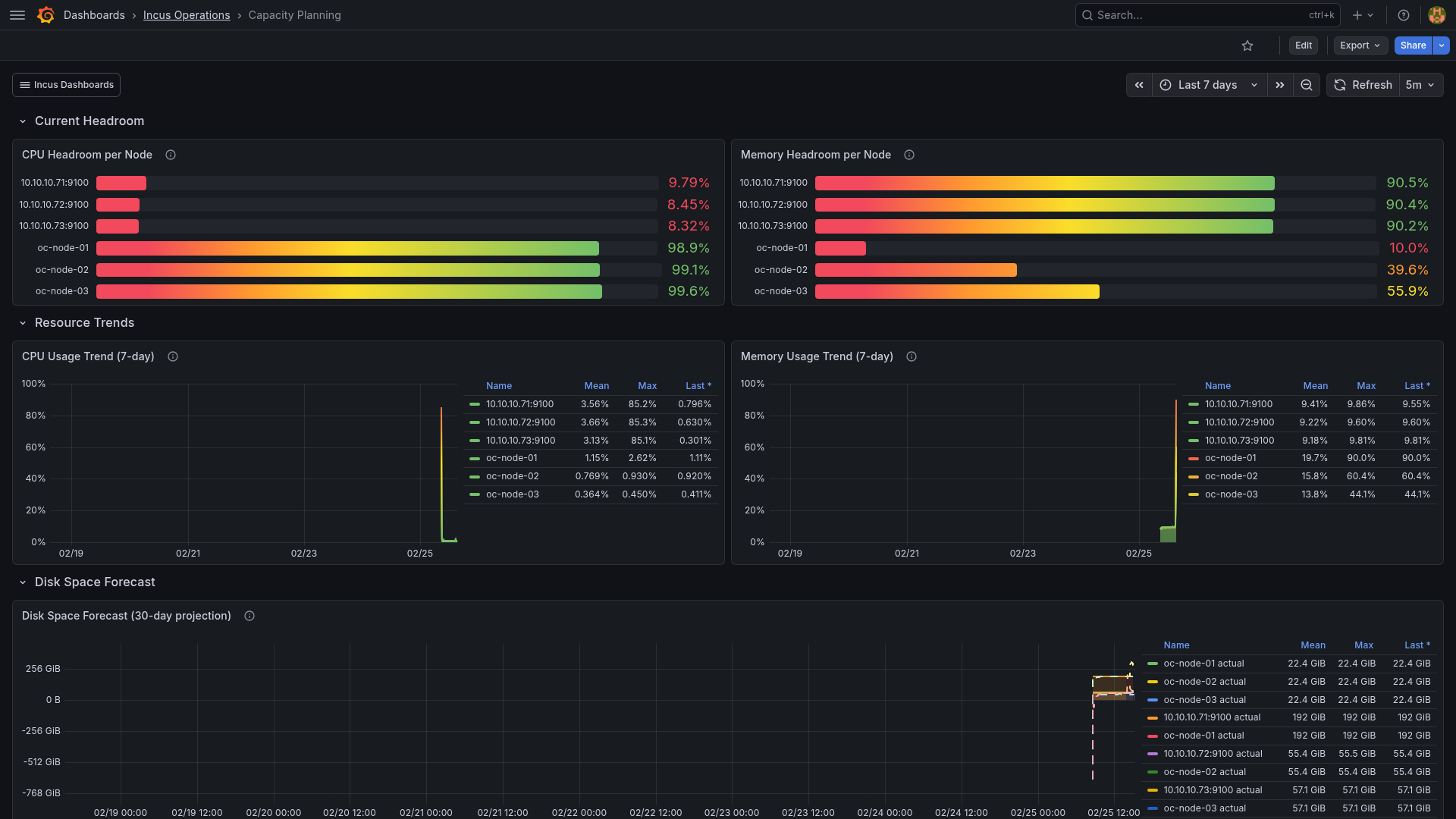Click the 9.79% CPU headroom value
Screen dimensions: 1456x819
(689, 183)
